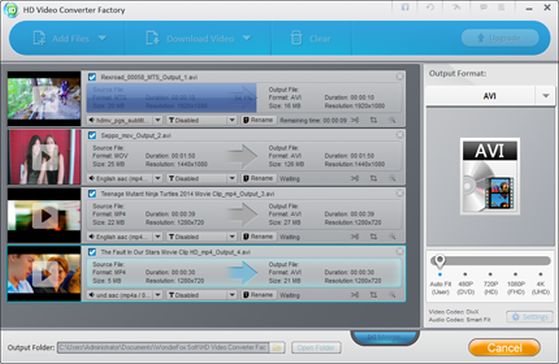Screen dimensions: 559x364
Task: Click the crop icon on Teenage Mutant Ninja Turtles row
Action: (x=373, y=236)
